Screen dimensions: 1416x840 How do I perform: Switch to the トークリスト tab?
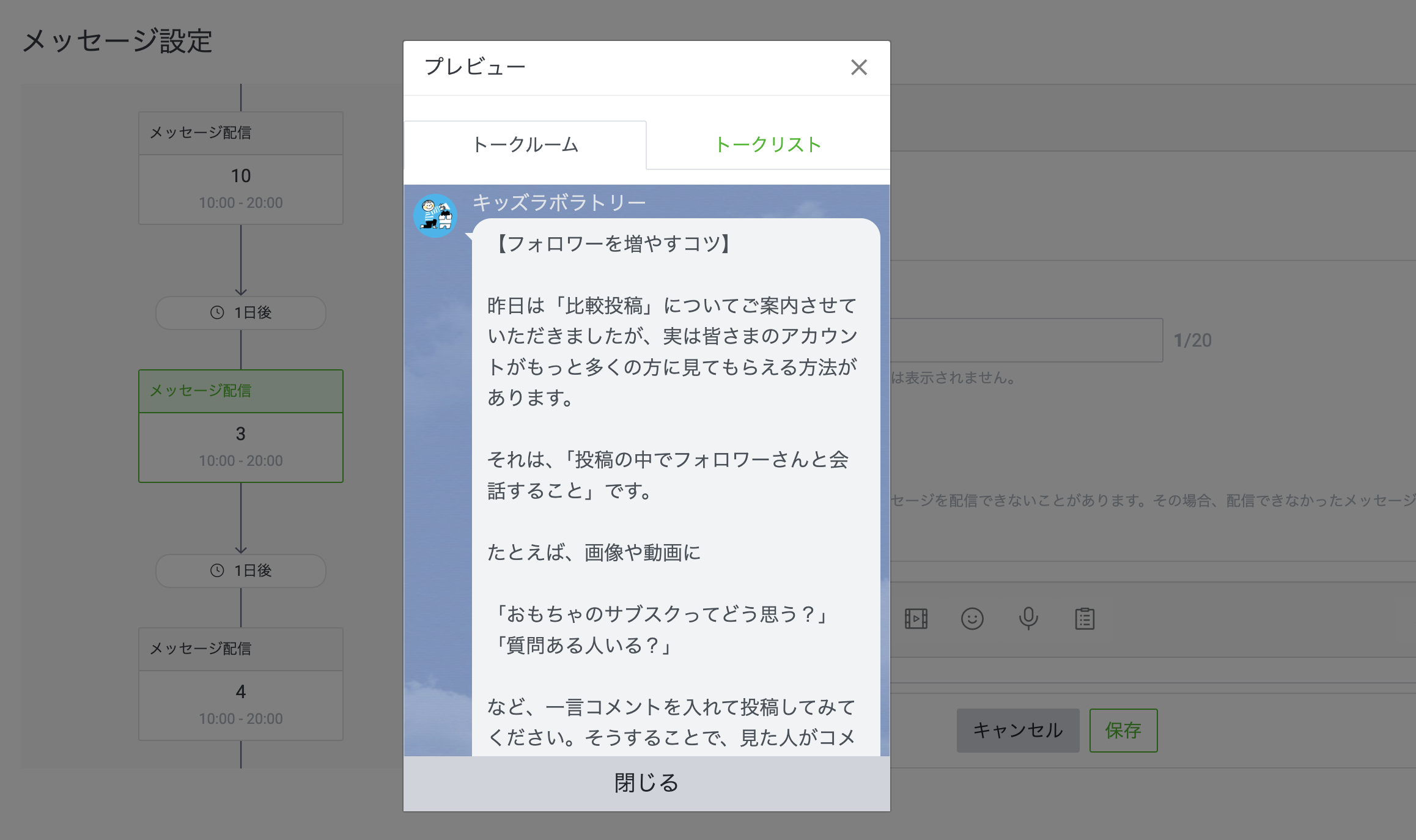(768, 145)
